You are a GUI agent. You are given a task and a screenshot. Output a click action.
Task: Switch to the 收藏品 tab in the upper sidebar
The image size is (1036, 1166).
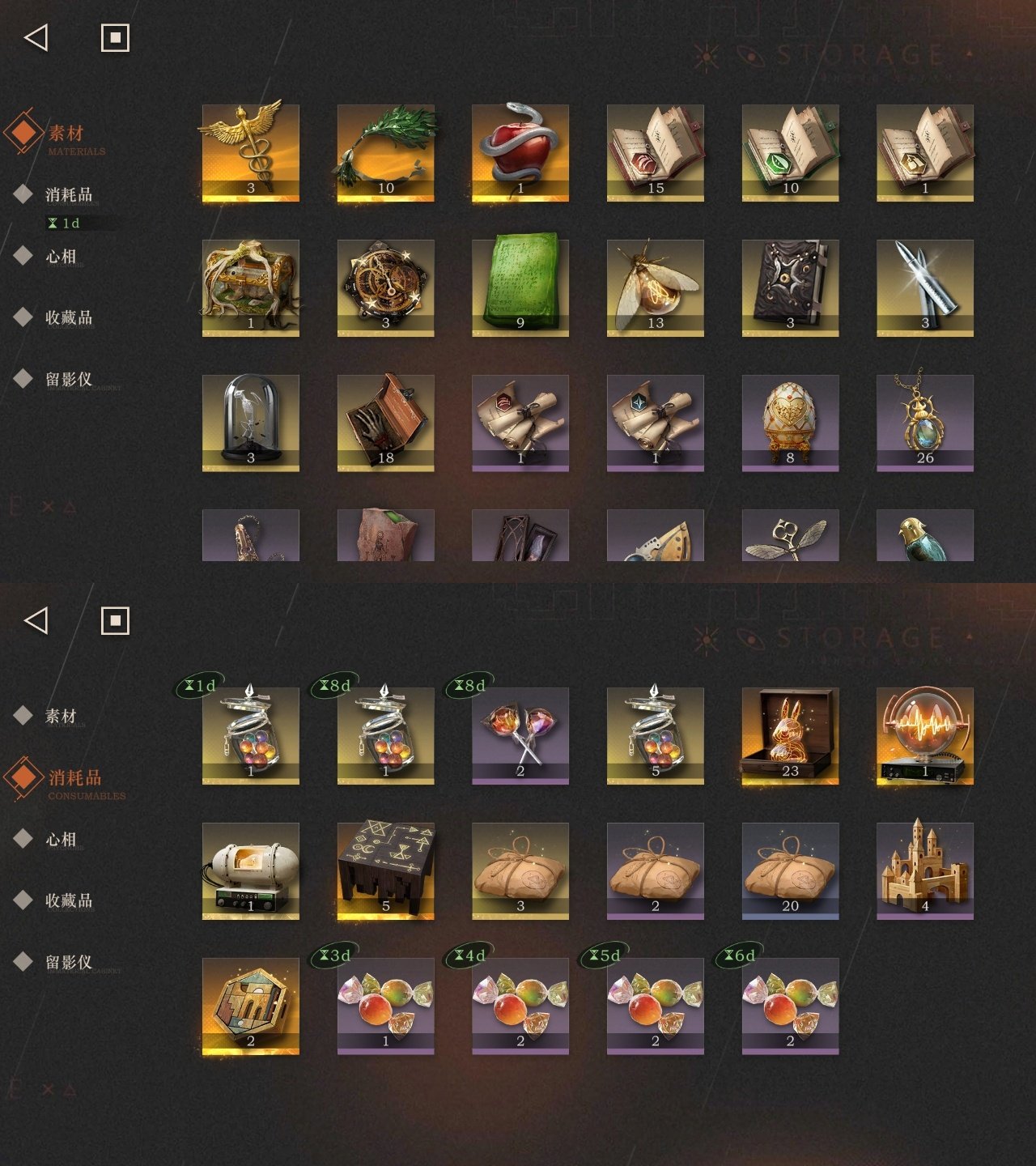coord(69,317)
